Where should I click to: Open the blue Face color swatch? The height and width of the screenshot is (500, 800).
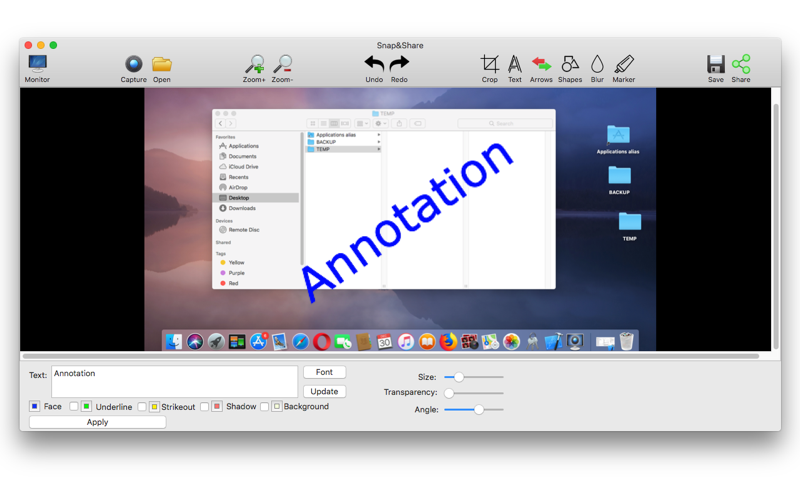pyautogui.click(x=35, y=406)
